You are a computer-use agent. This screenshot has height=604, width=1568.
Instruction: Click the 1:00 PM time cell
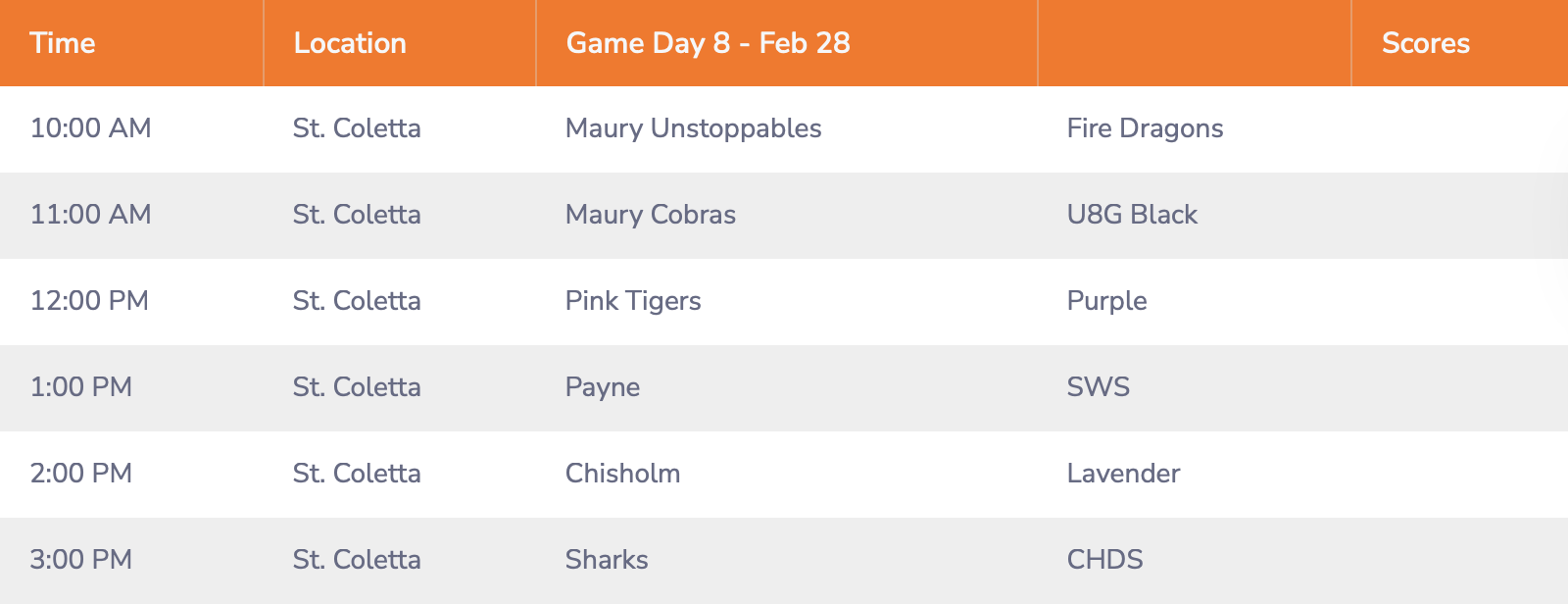81,387
